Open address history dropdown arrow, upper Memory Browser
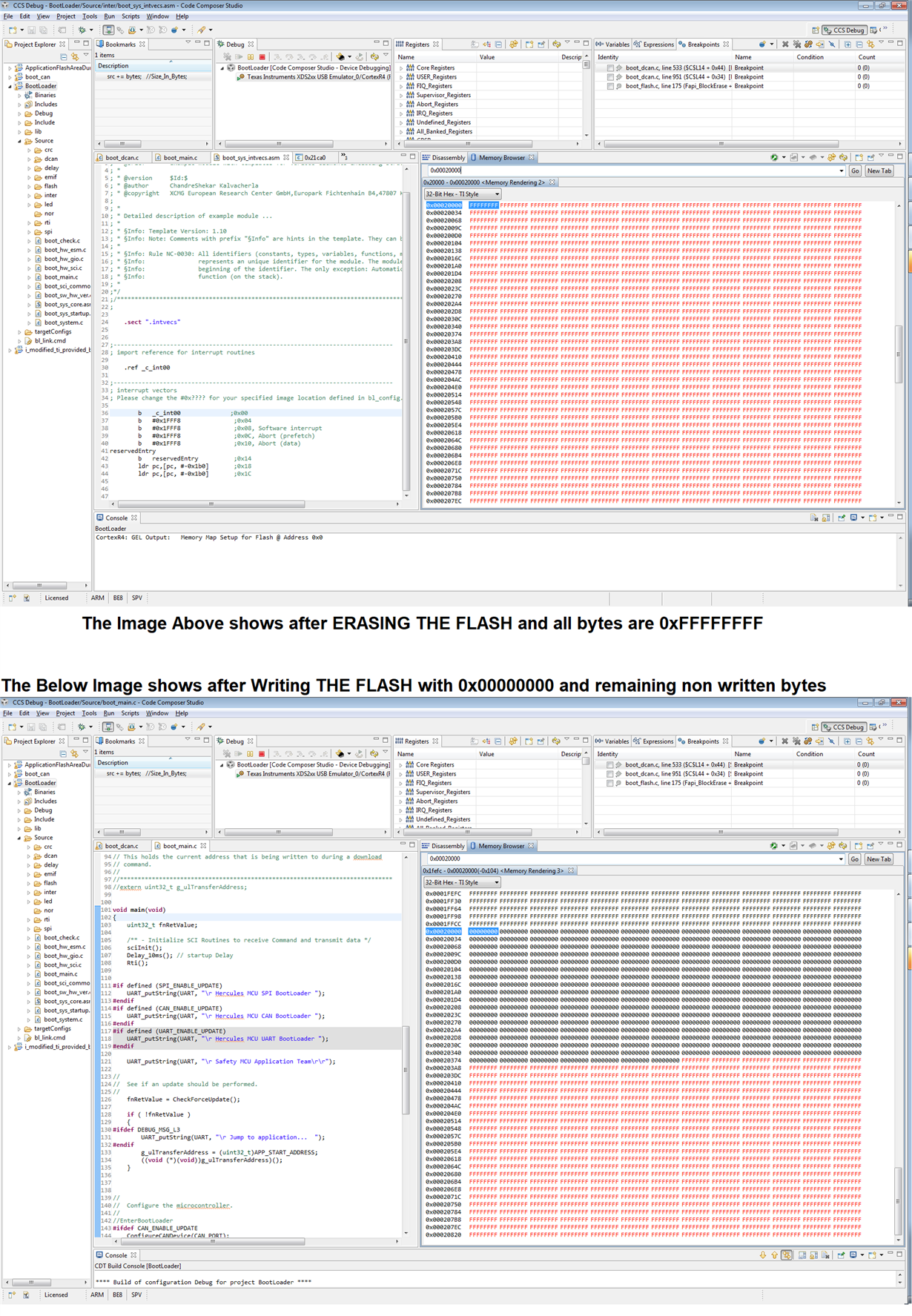 tap(842, 171)
